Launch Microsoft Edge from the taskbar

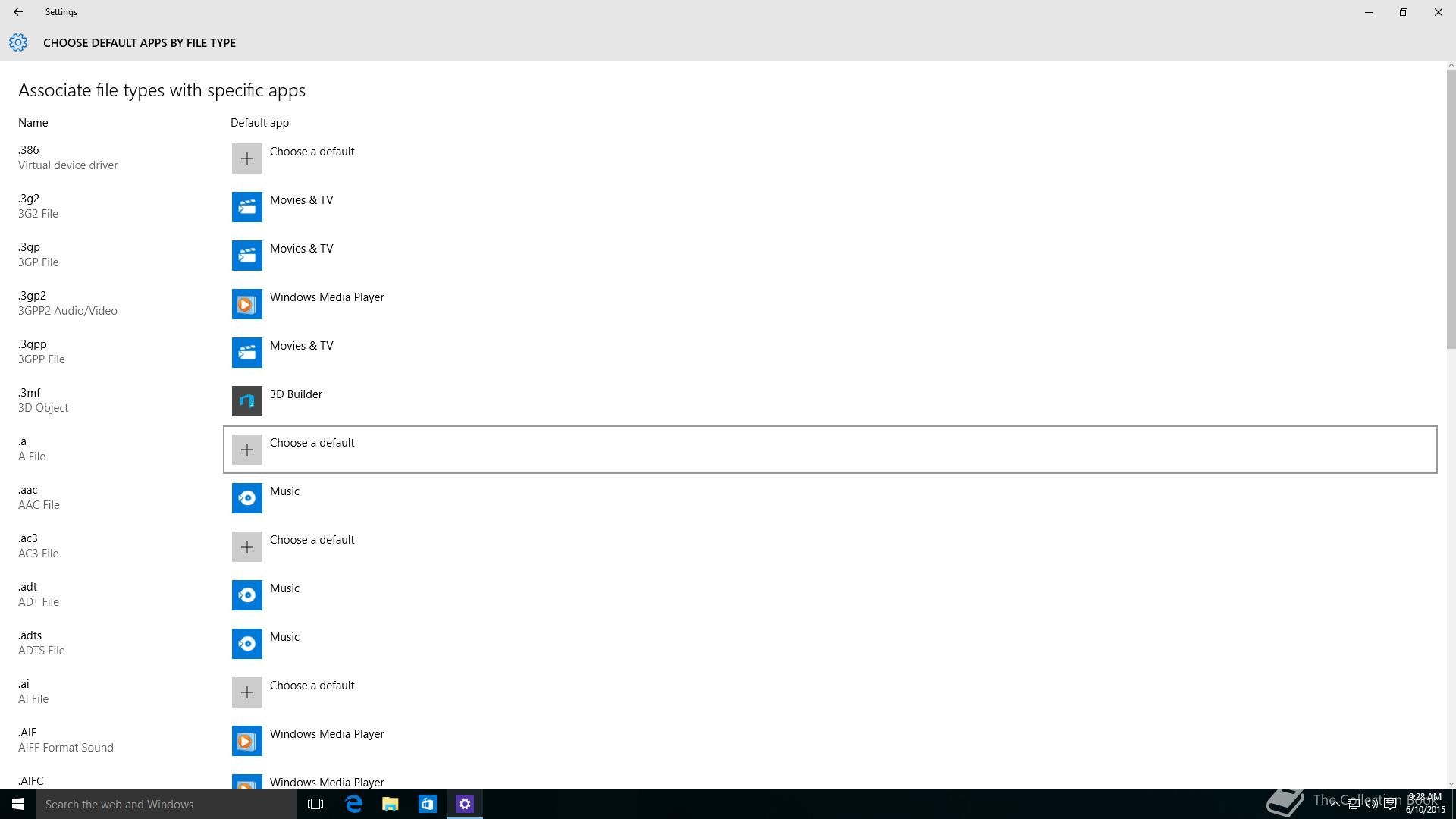[353, 804]
